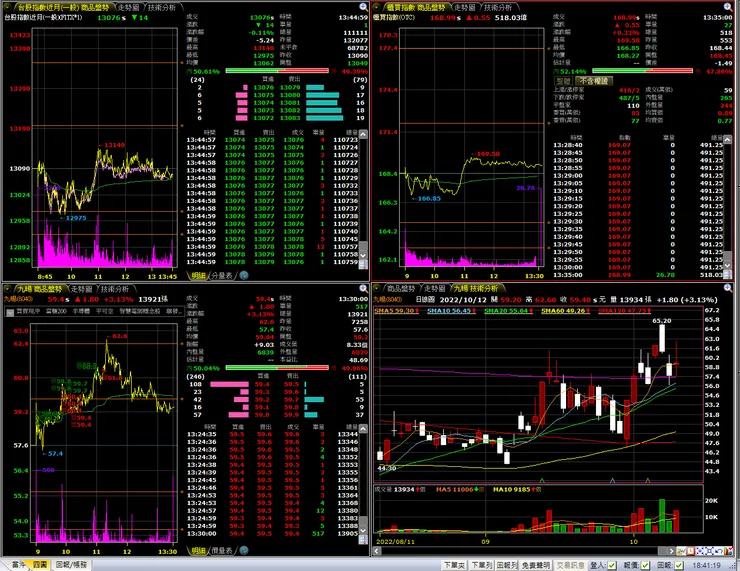Image resolution: width=740 pixels, height=571 pixels.
Task: Click futures inner/outer ratio bar
Action: [x=277, y=71]
